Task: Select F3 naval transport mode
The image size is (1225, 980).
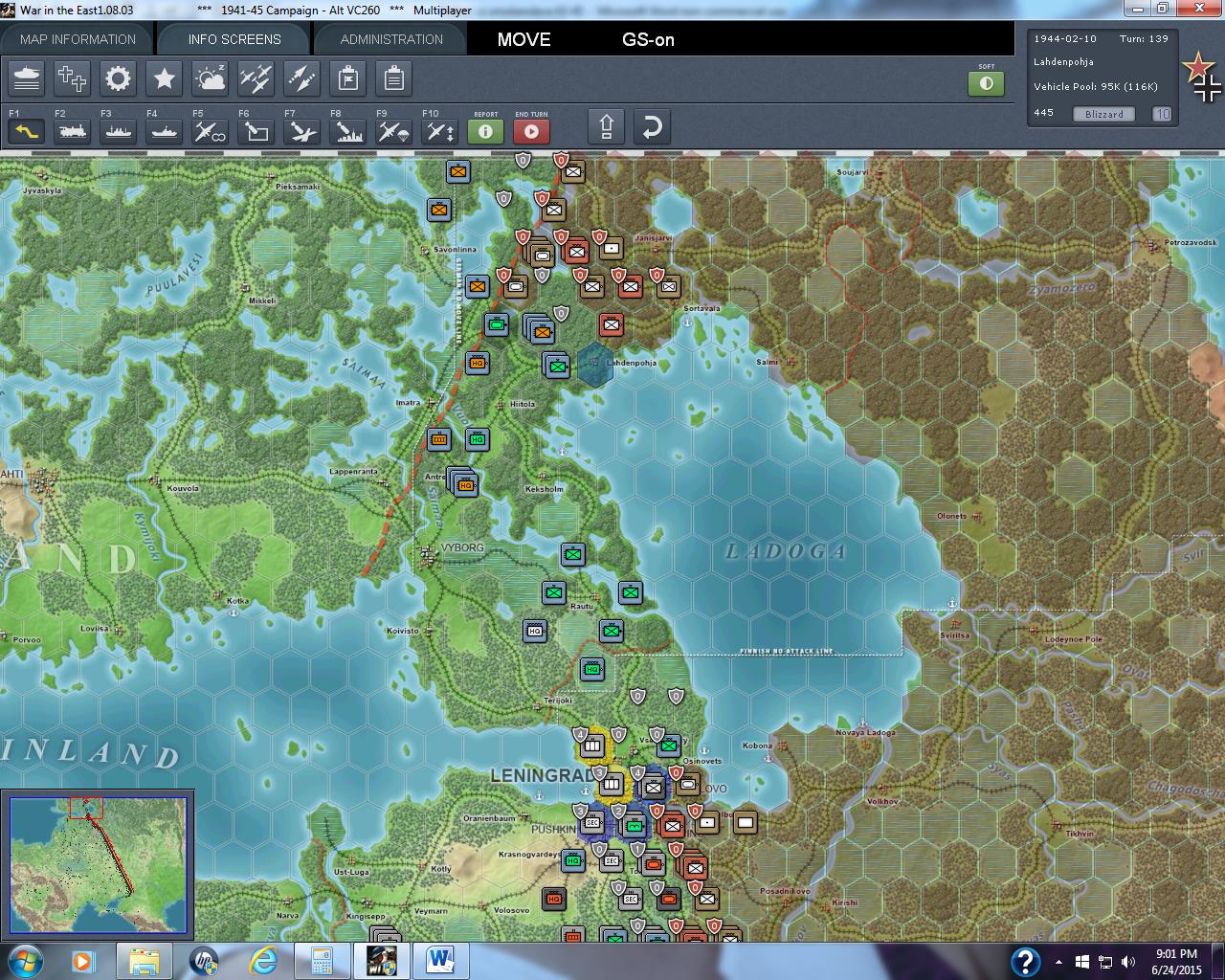Action: click(118, 131)
